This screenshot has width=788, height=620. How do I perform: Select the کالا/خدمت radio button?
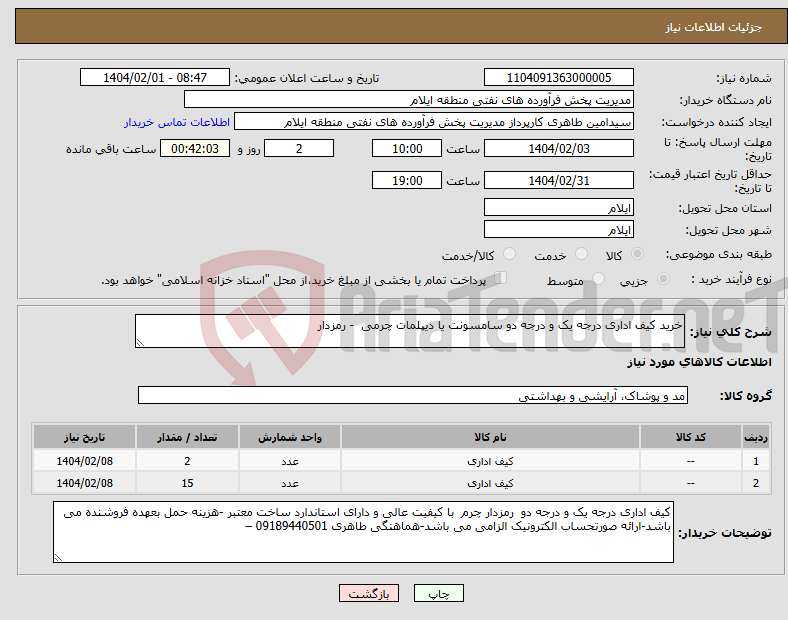point(509,254)
